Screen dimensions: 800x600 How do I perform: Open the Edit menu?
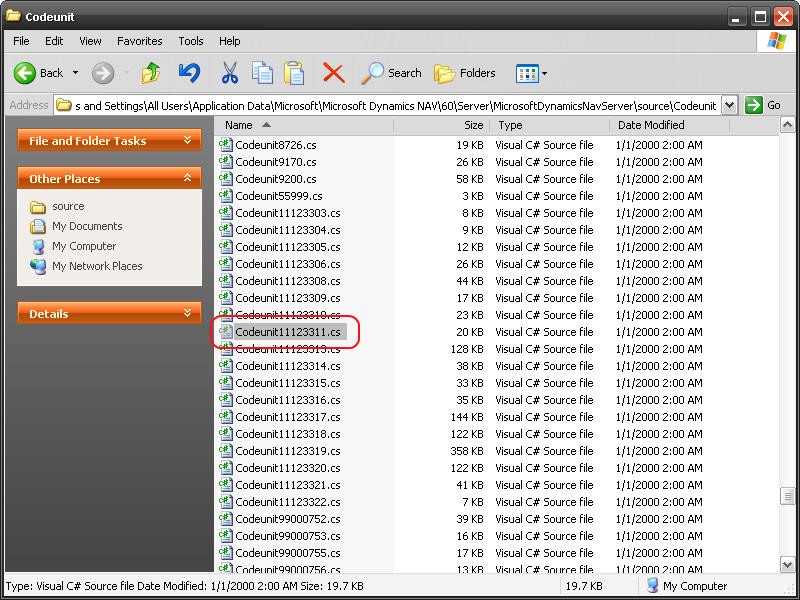[54, 41]
